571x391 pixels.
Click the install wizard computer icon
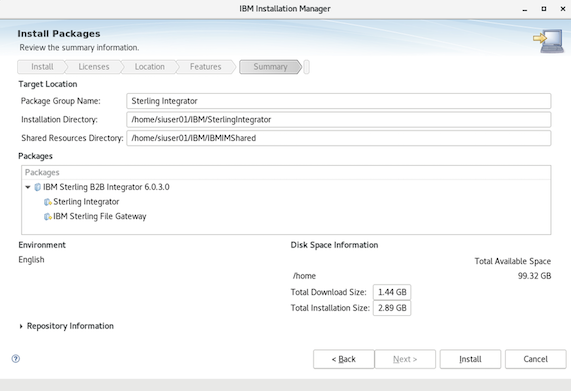click(548, 41)
